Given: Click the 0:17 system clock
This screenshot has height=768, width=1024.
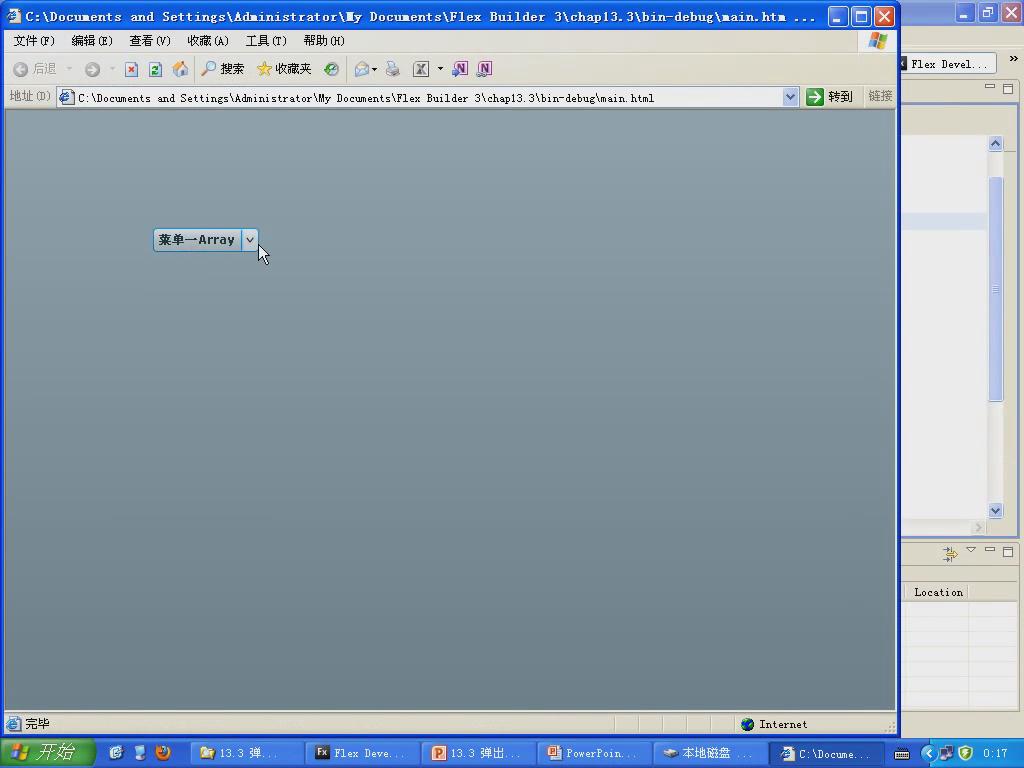Looking at the screenshot, I should coord(995,753).
